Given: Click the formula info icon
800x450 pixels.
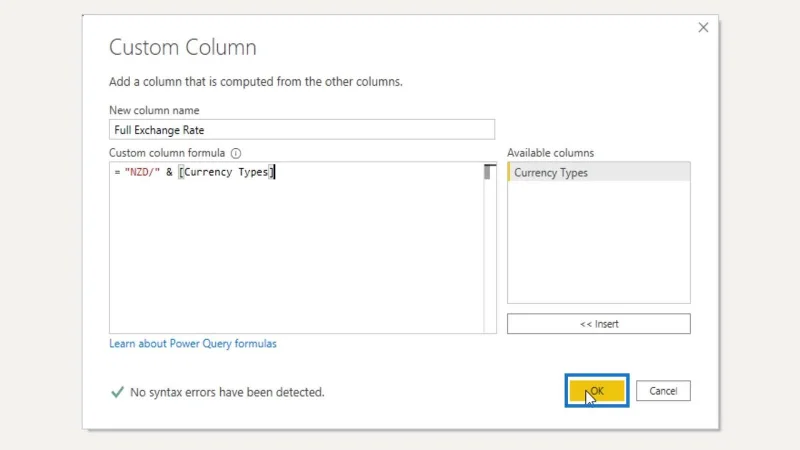Looking at the screenshot, I should click(236, 153).
